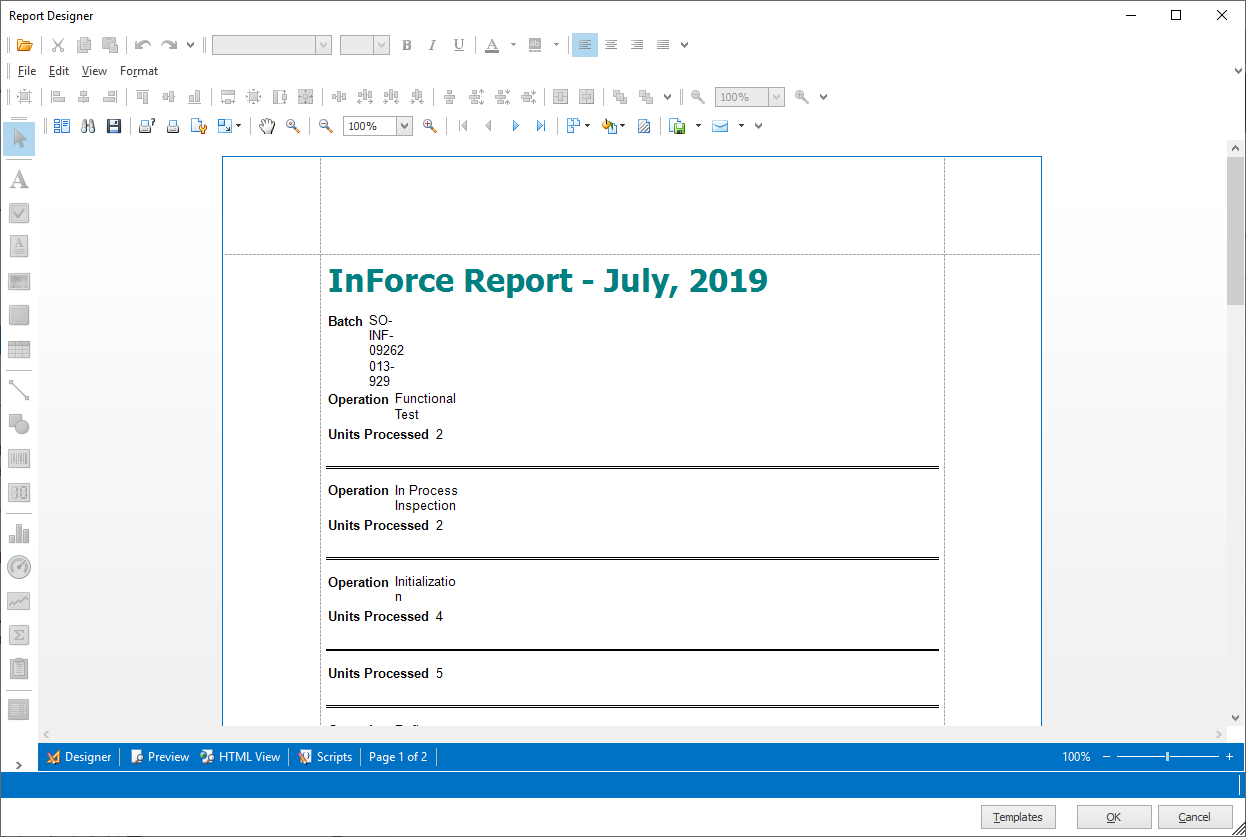Click the Templates button
Image resolution: width=1246 pixels, height=837 pixels.
pos(1018,817)
